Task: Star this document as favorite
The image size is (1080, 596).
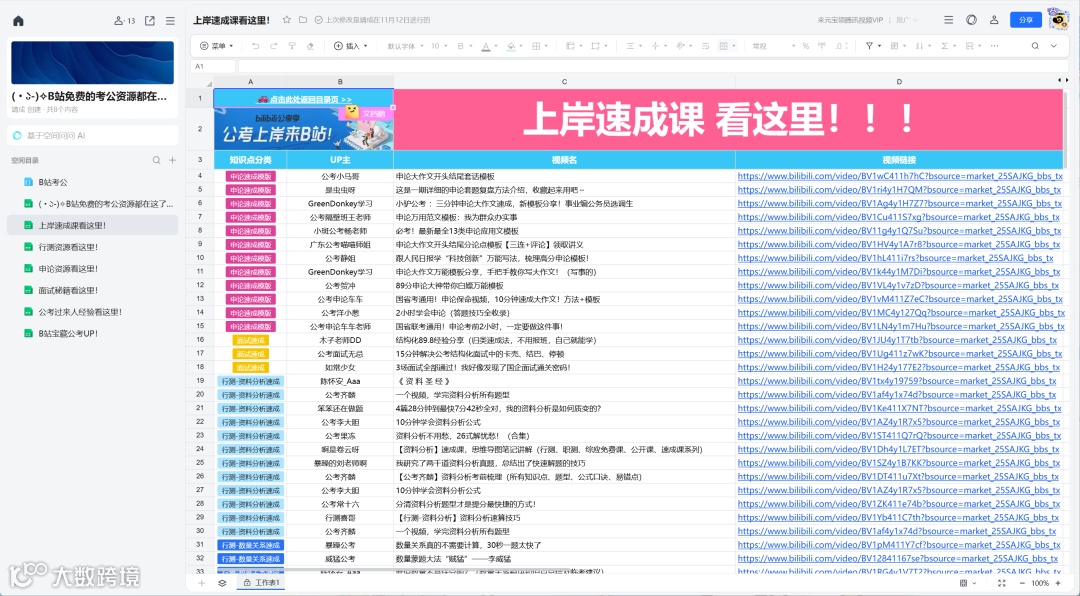Action: [x=287, y=20]
